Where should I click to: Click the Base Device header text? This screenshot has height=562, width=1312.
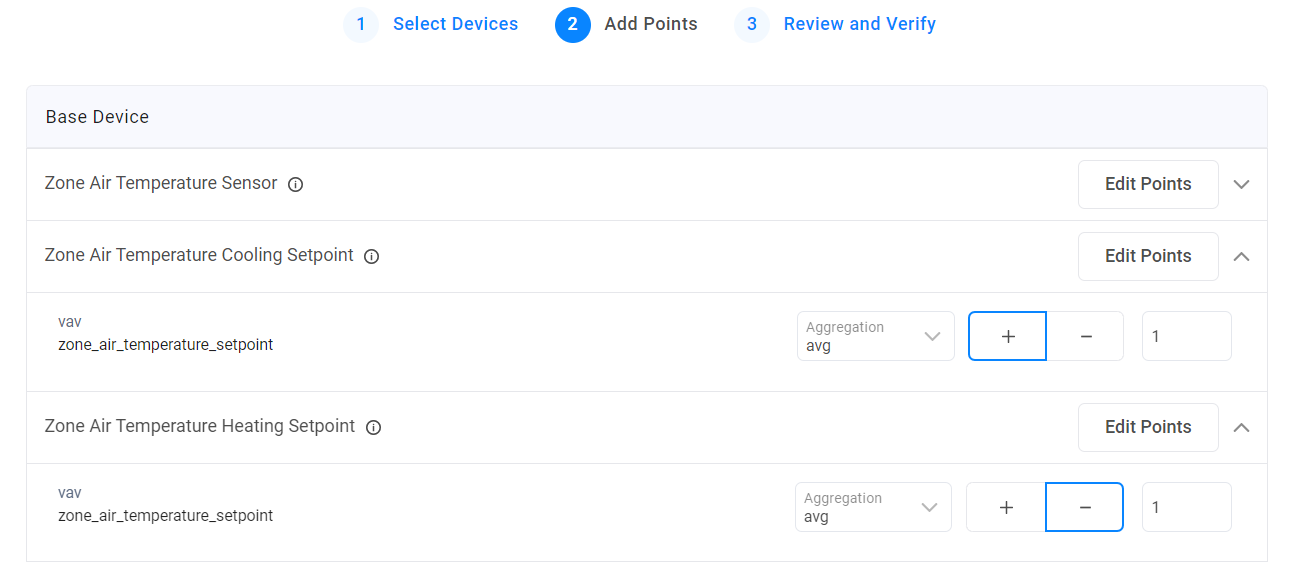pos(97,117)
